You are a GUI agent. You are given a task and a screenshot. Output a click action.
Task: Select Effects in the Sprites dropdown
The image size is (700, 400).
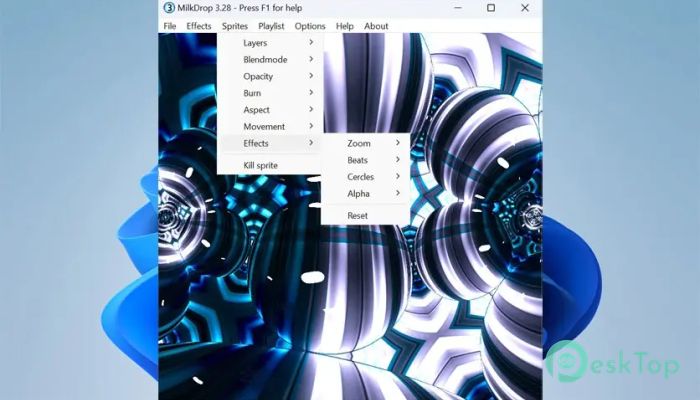click(269, 143)
